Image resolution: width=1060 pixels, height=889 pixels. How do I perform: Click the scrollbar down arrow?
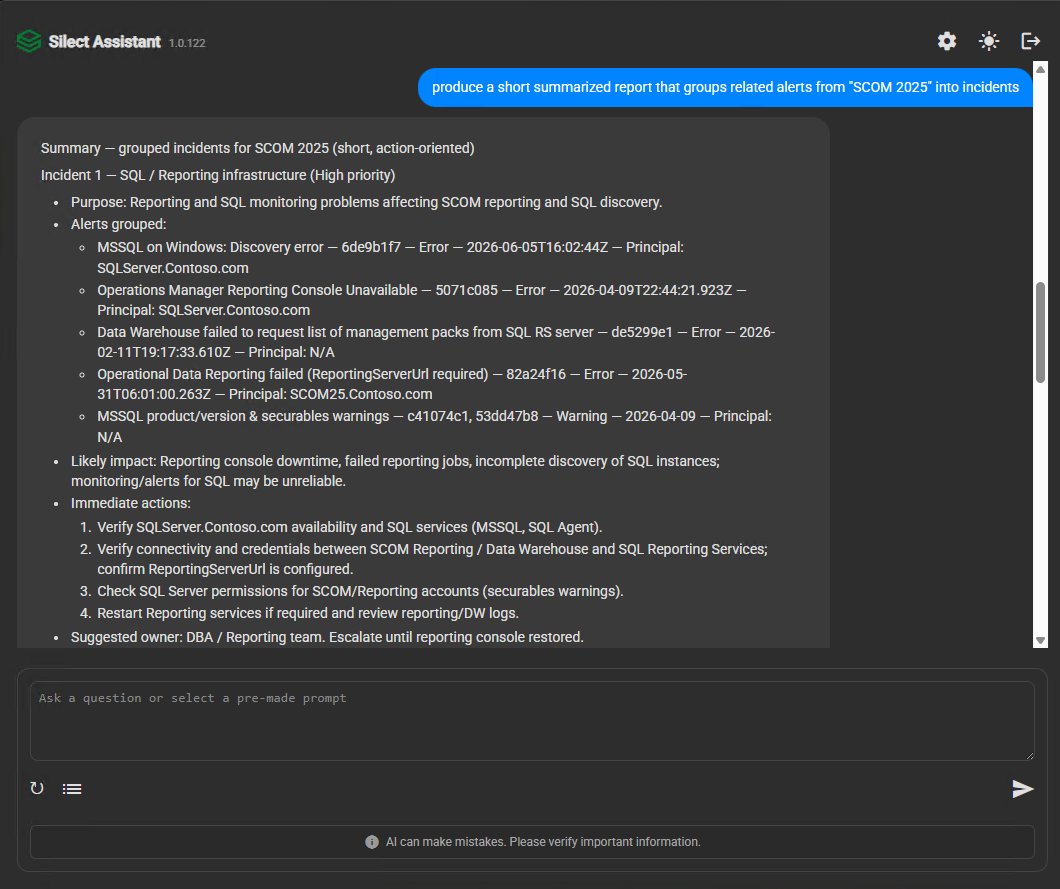pyautogui.click(x=1040, y=640)
